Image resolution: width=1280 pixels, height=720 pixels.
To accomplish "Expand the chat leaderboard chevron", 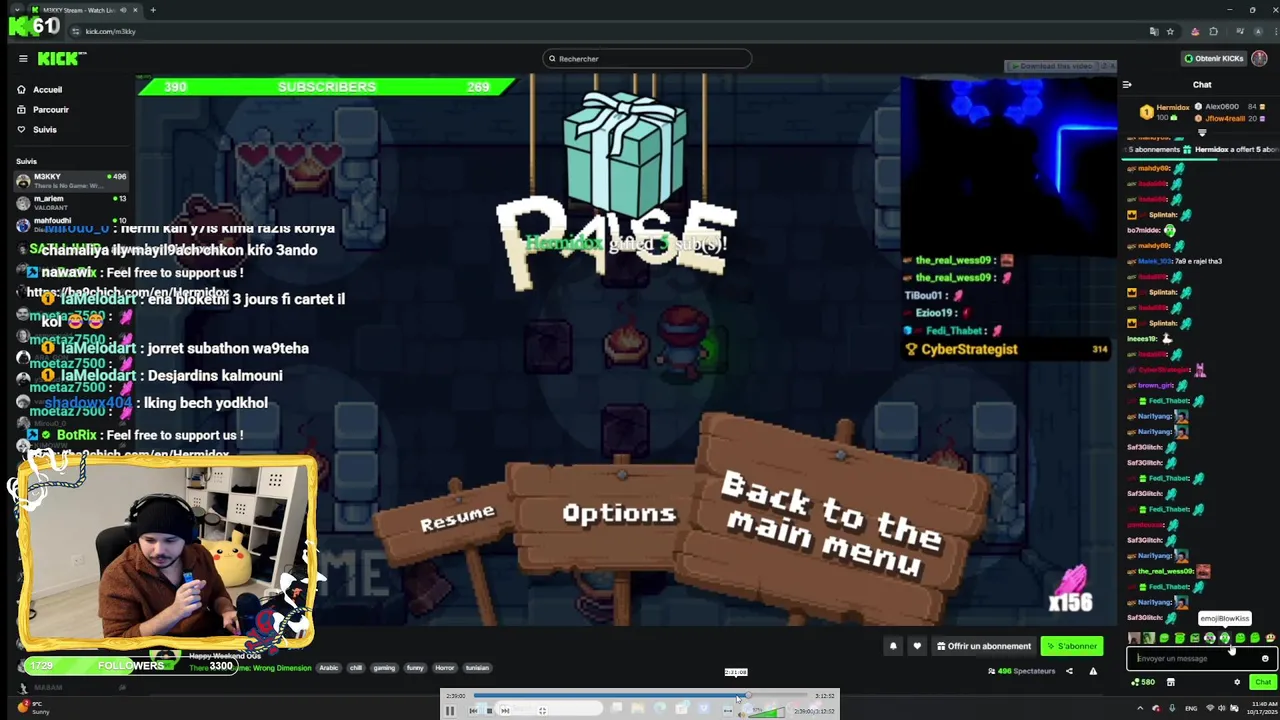I will (1202, 133).
